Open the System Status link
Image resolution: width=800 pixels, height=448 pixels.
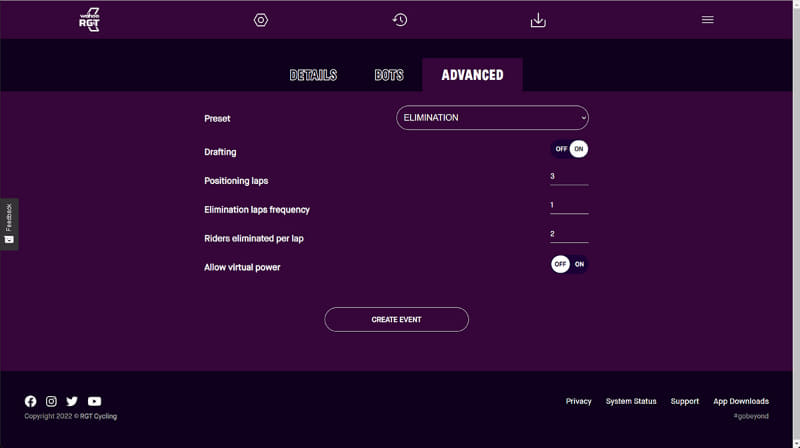pos(631,401)
